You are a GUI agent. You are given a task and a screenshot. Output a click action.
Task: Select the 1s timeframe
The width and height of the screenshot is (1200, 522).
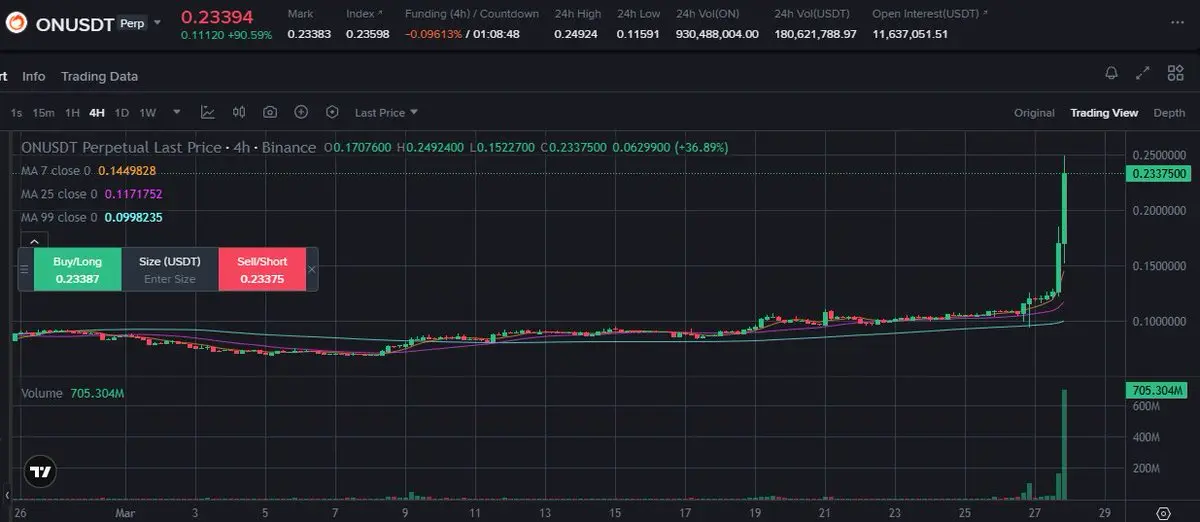click(x=16, y=113)
